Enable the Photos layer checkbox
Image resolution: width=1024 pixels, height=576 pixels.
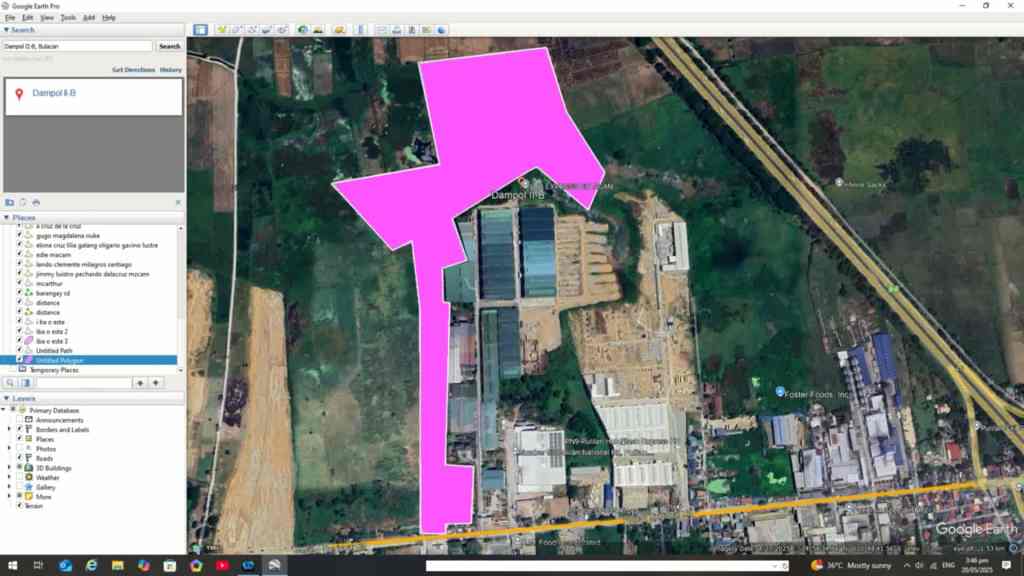point(20,449)
